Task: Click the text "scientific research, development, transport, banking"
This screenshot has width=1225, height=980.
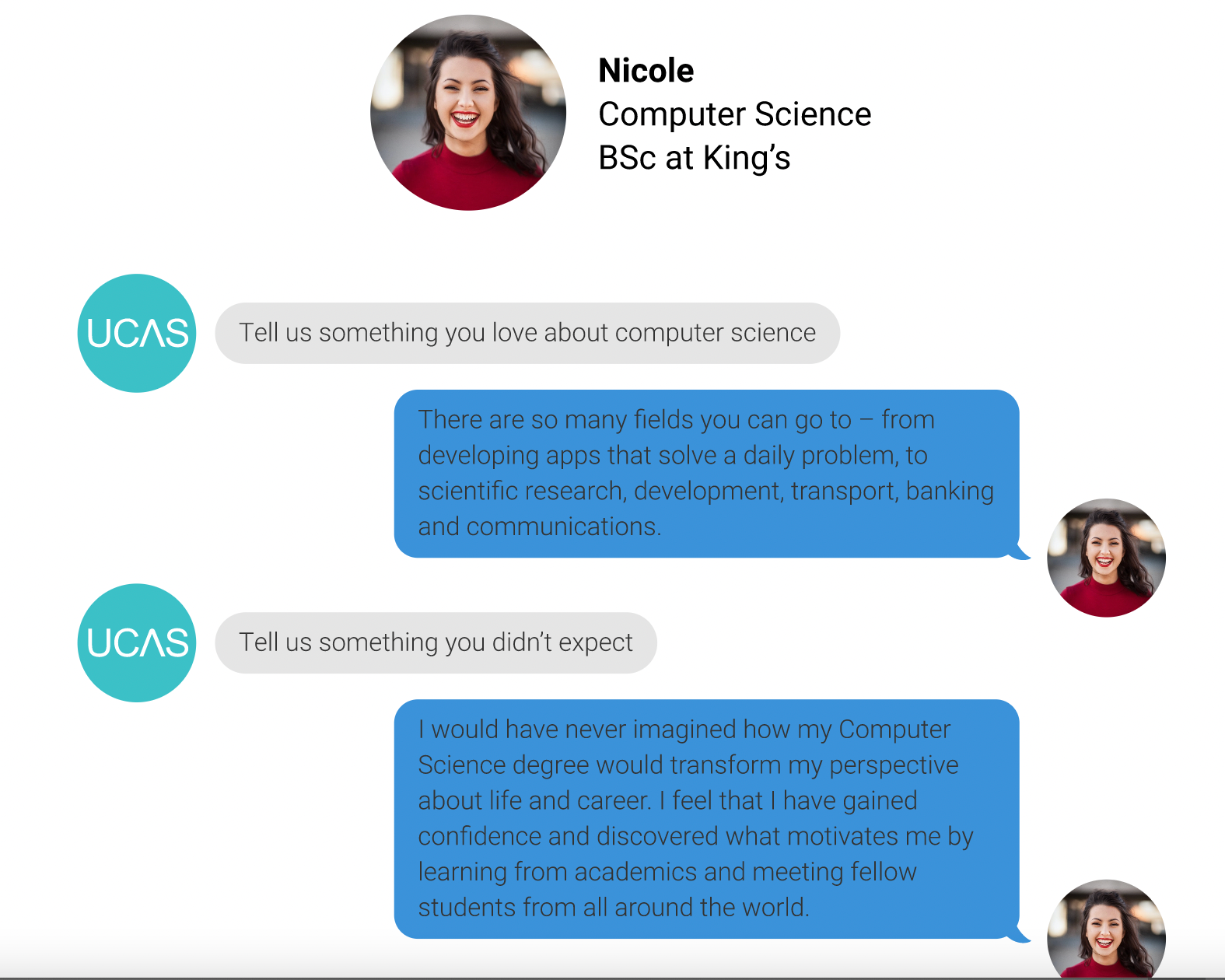Action: (x=705, y=492)
